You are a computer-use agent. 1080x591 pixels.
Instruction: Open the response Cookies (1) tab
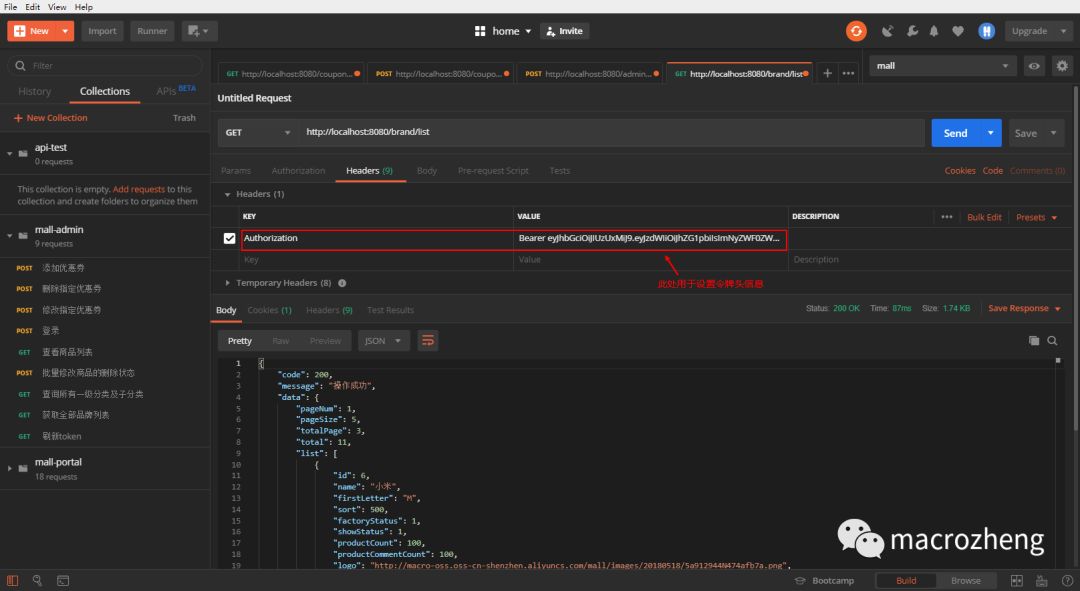[269, 311]
